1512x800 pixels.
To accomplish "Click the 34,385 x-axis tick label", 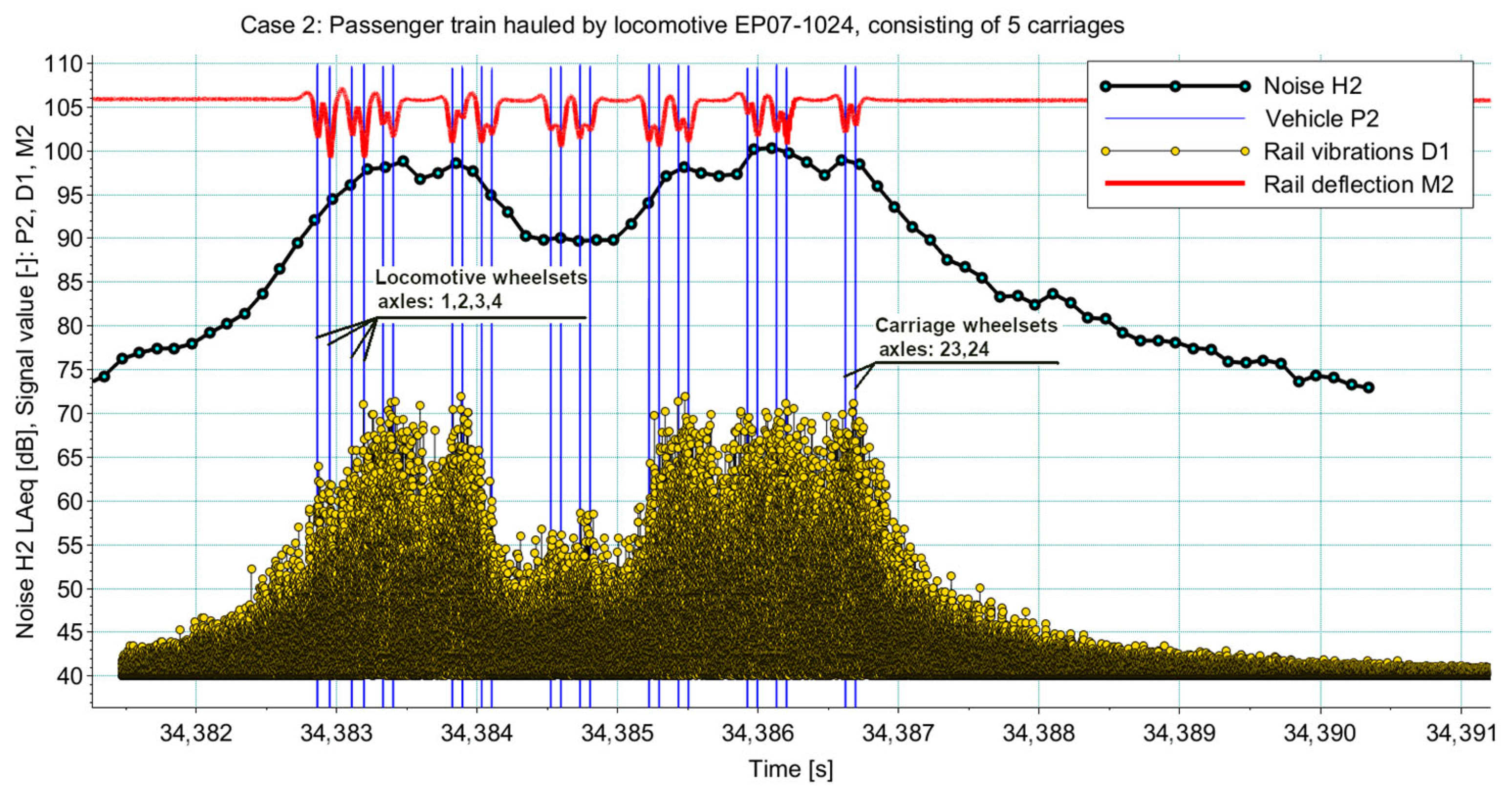I will click(617, 733).
